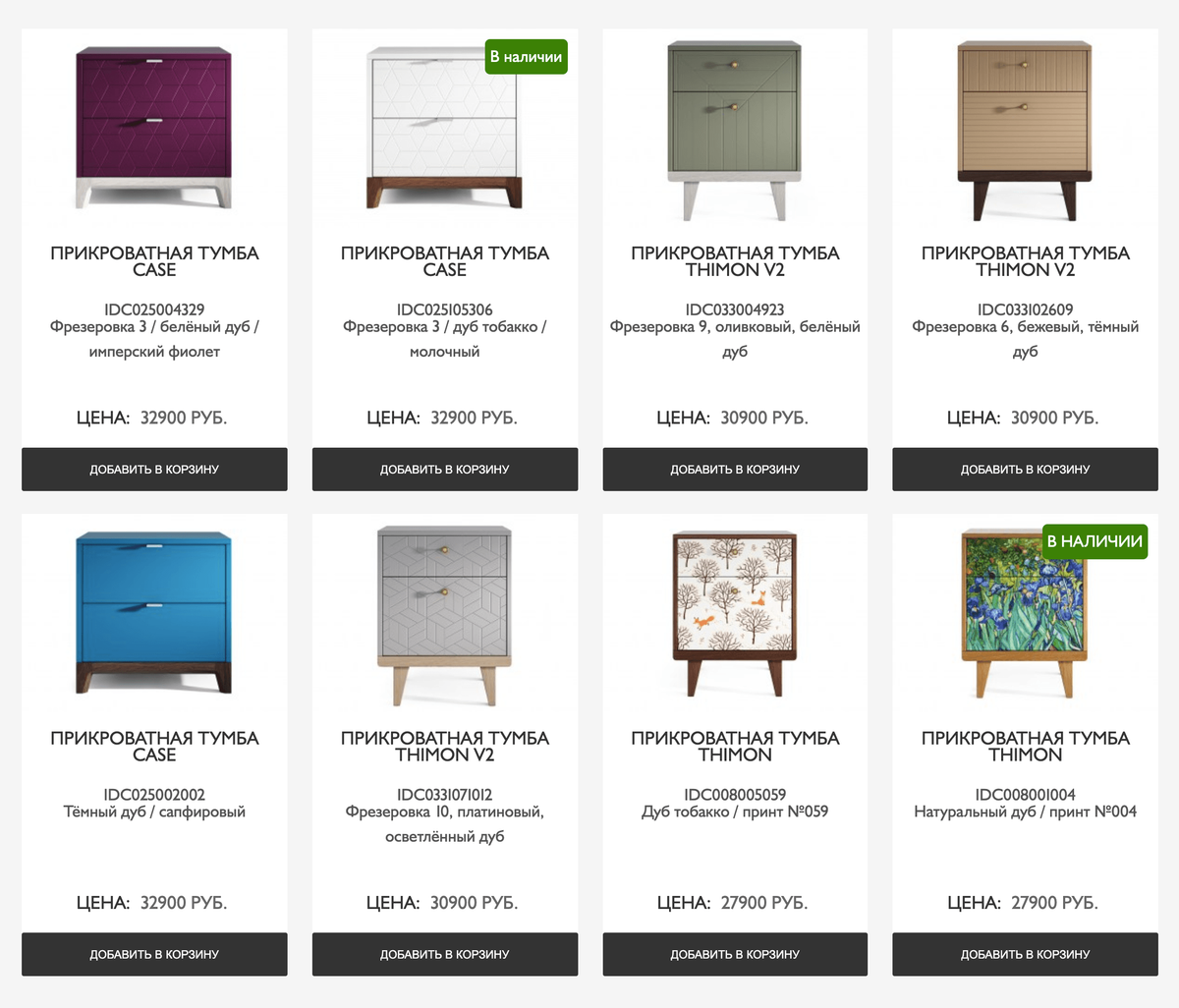Open the purple Case nightstand image
The width and height of the screenshot is (1179, 1008).
[x=154, y=128]
